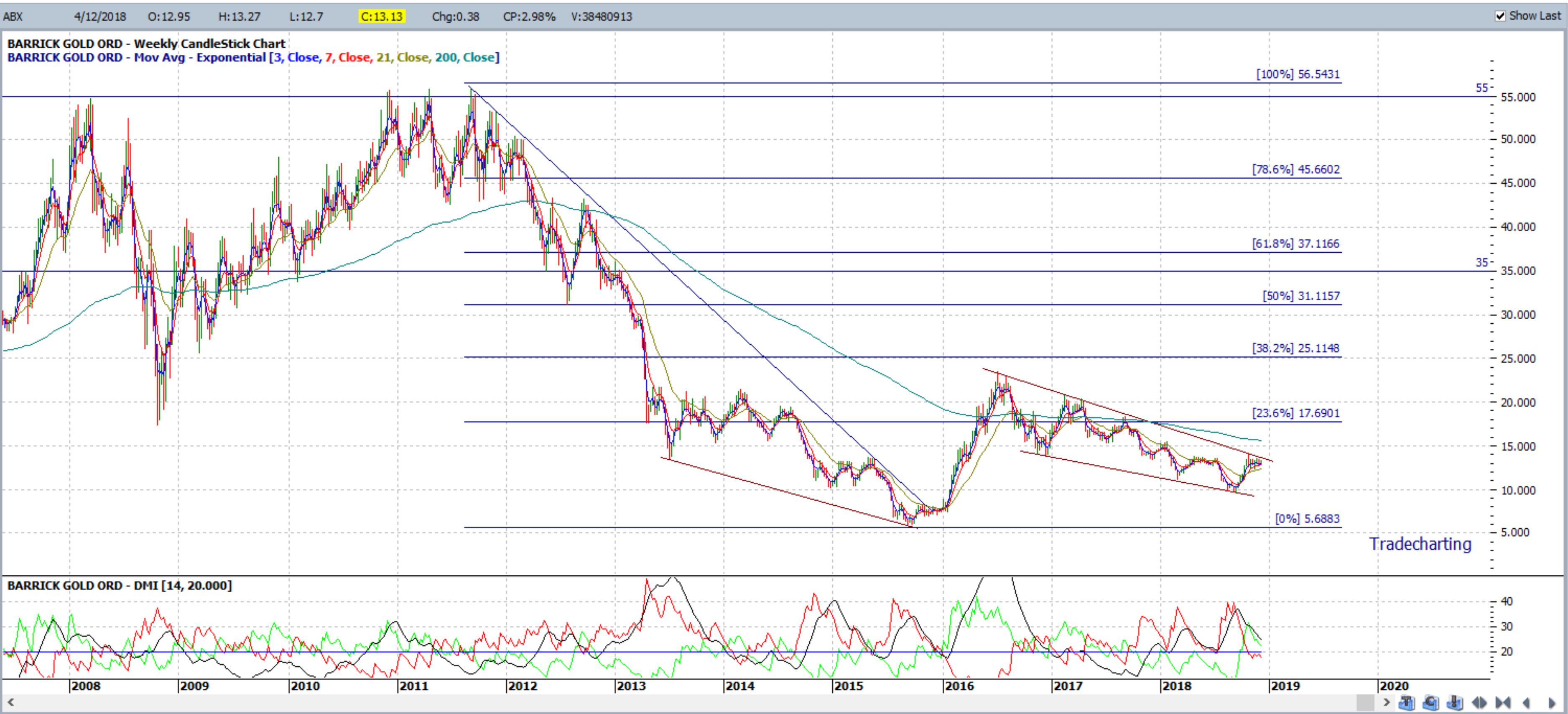Click the [38.2%] 25.1148 Fibonacci label
This screenshot has height=714, width=1568.
coord(1296,348)
